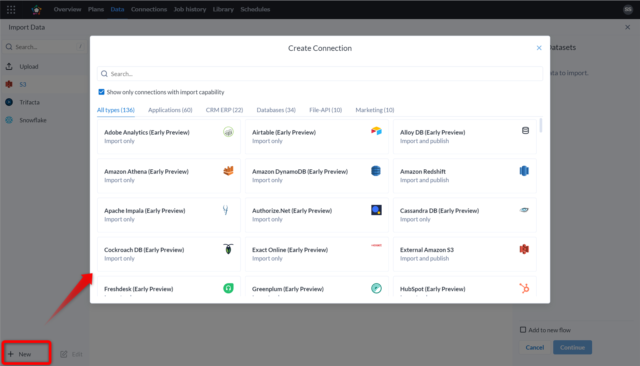Select the S3 connection icon in sidebar
Viewport: 640px width, 366px height.
tap(9, 84)
